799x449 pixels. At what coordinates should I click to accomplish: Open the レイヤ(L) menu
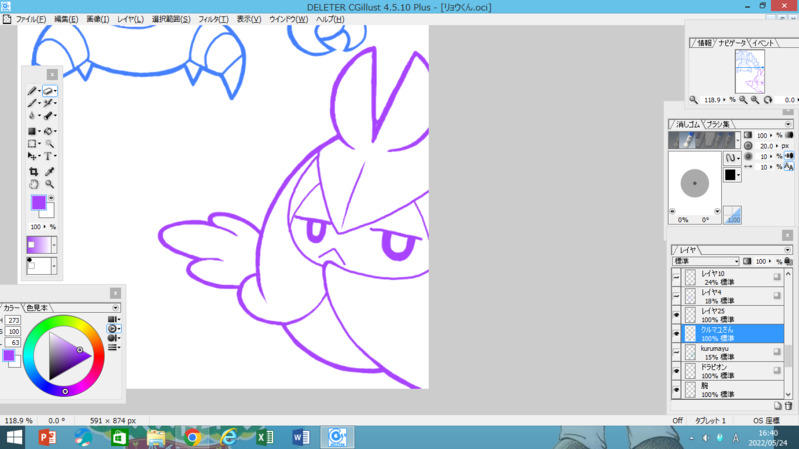tap(130, 19)
